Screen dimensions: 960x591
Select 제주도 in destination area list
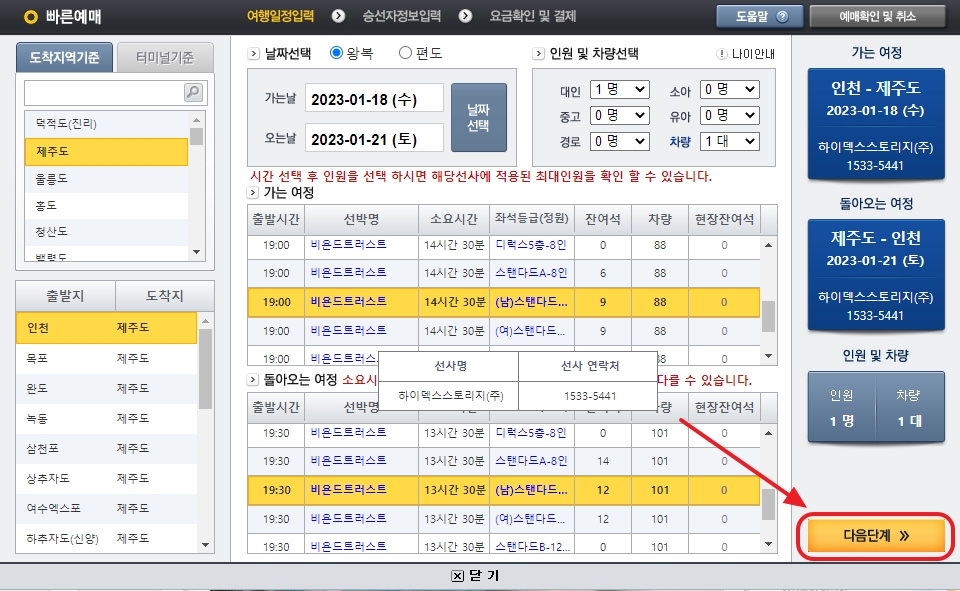point(106,151)
